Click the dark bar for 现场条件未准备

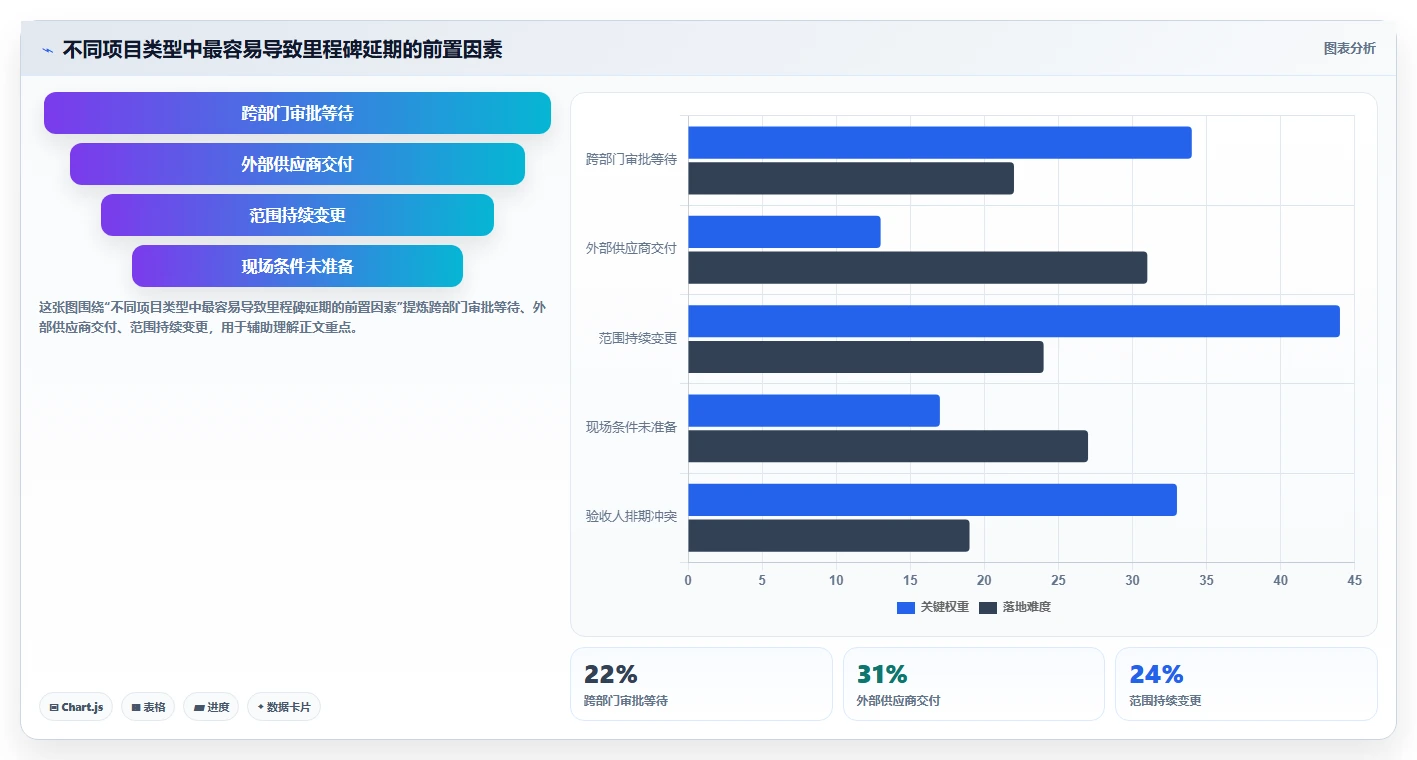click(x=888, y=446)
